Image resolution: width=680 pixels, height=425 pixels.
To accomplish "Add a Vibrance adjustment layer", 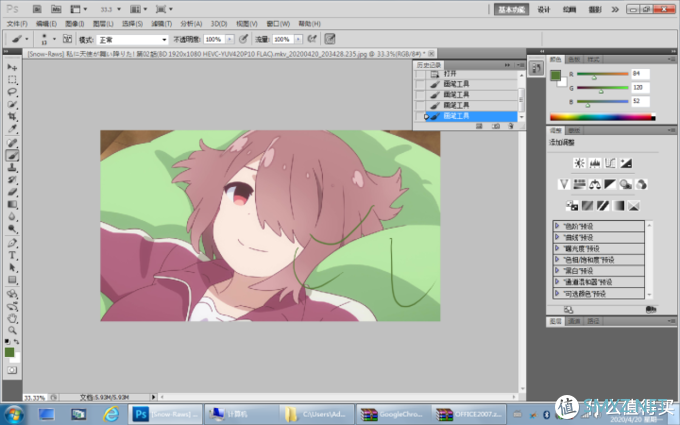I will pyautogui.click(x=564, y=184).
